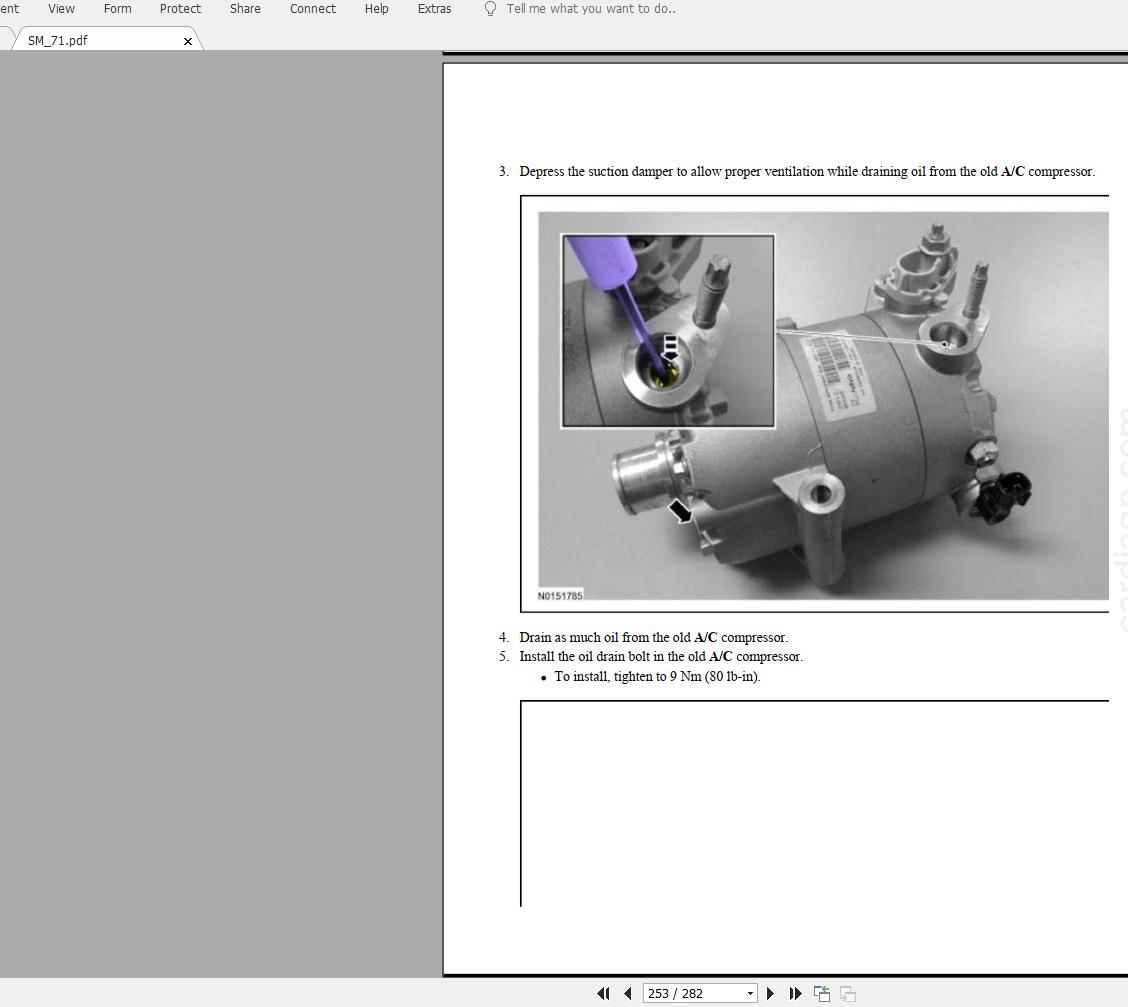Click the greyed-out next view icon

click(x=847, y=993)
